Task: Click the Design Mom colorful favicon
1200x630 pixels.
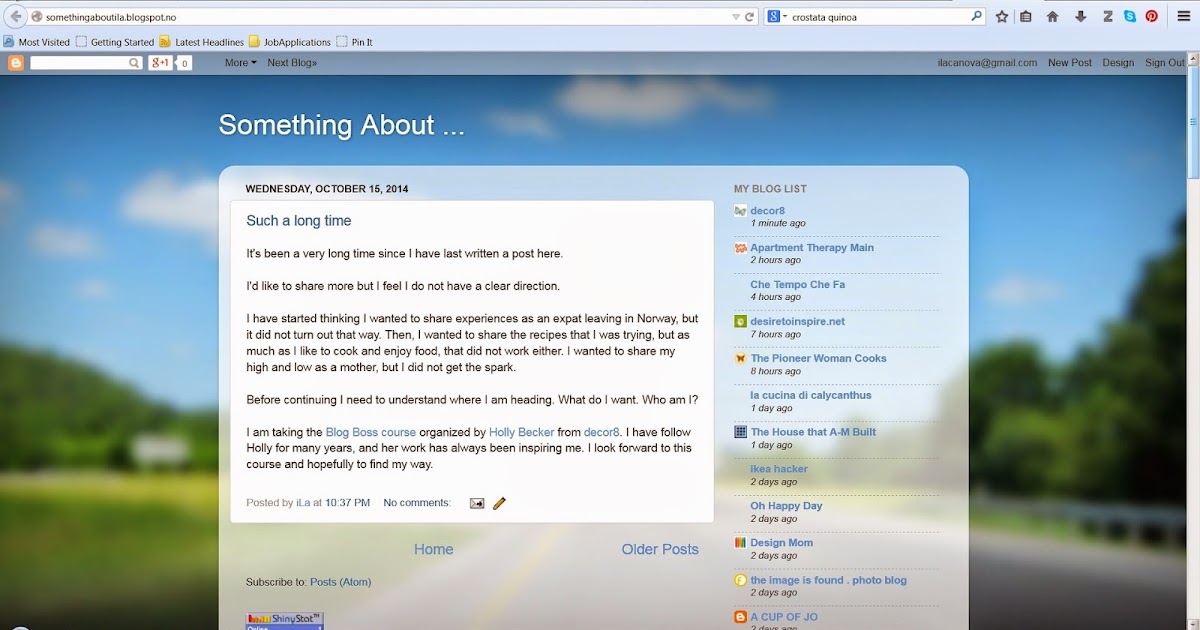Action: coord(740,544)
